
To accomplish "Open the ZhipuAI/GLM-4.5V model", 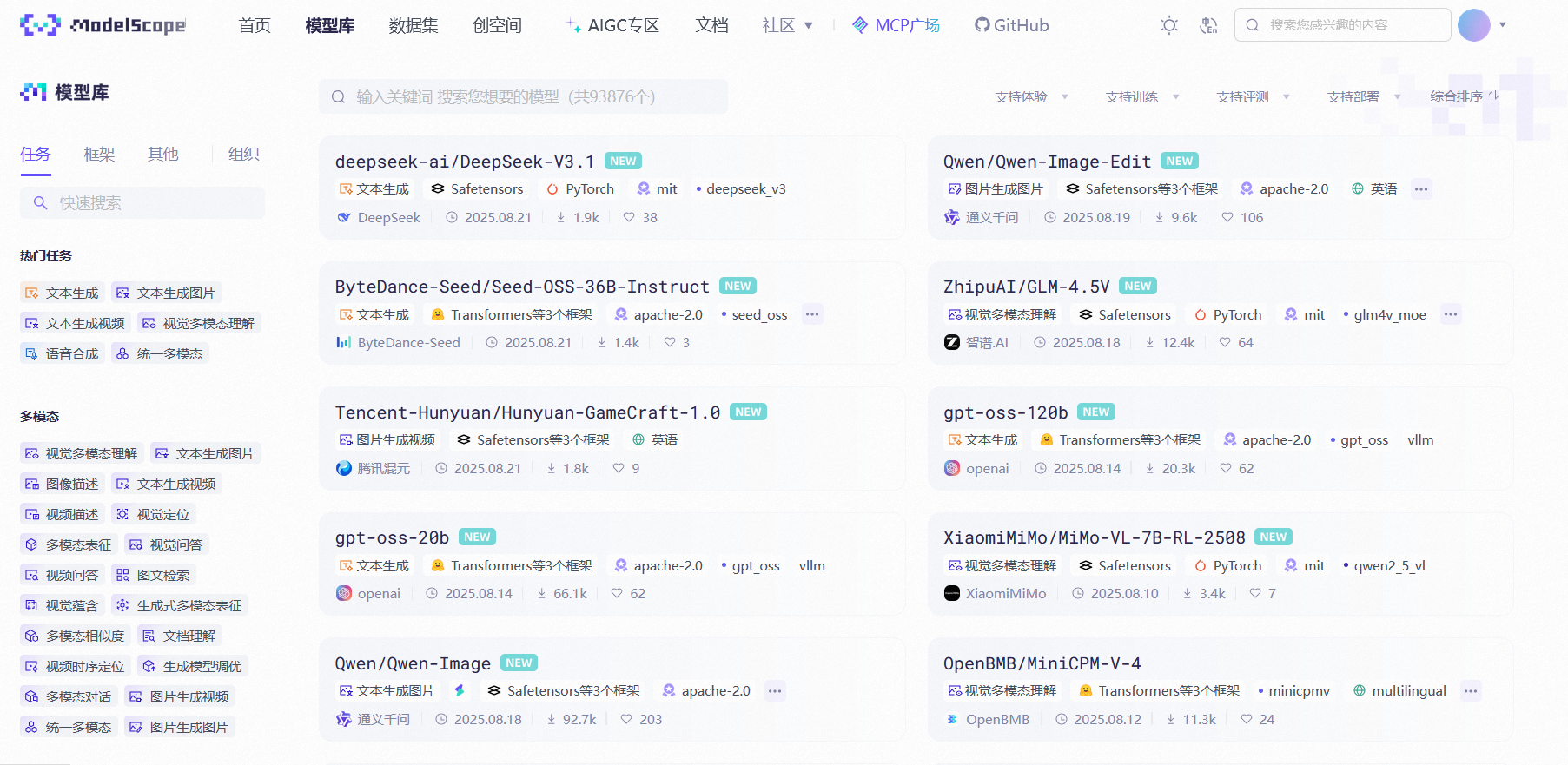I will [1026, 287].
